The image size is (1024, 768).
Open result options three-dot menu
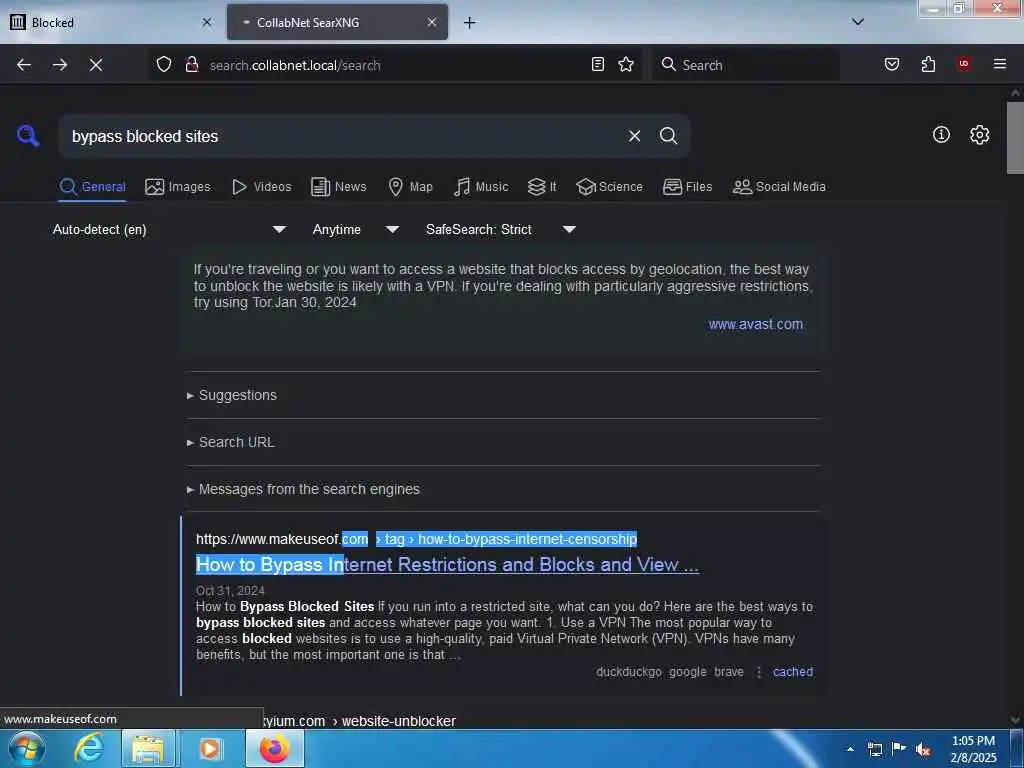(x=759, y=671)
